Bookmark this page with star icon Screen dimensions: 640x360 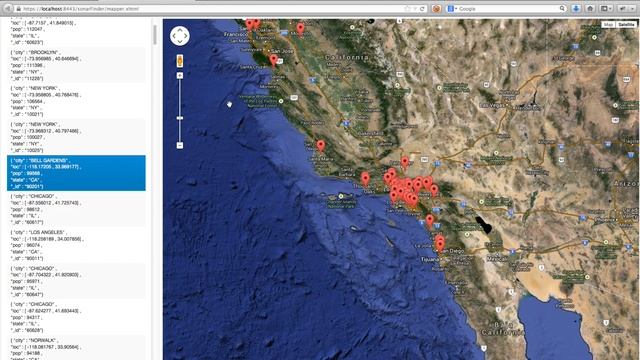coord(407,9)
